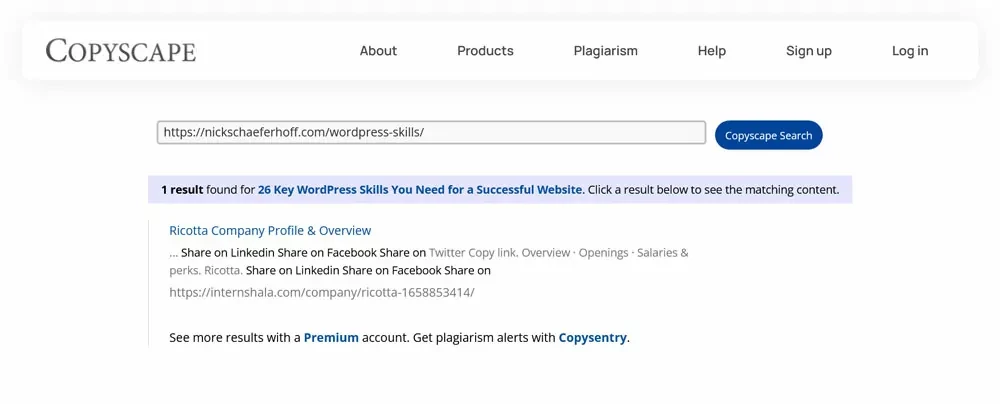
Task: Open the Help page
Action: [x=711, y=51]
